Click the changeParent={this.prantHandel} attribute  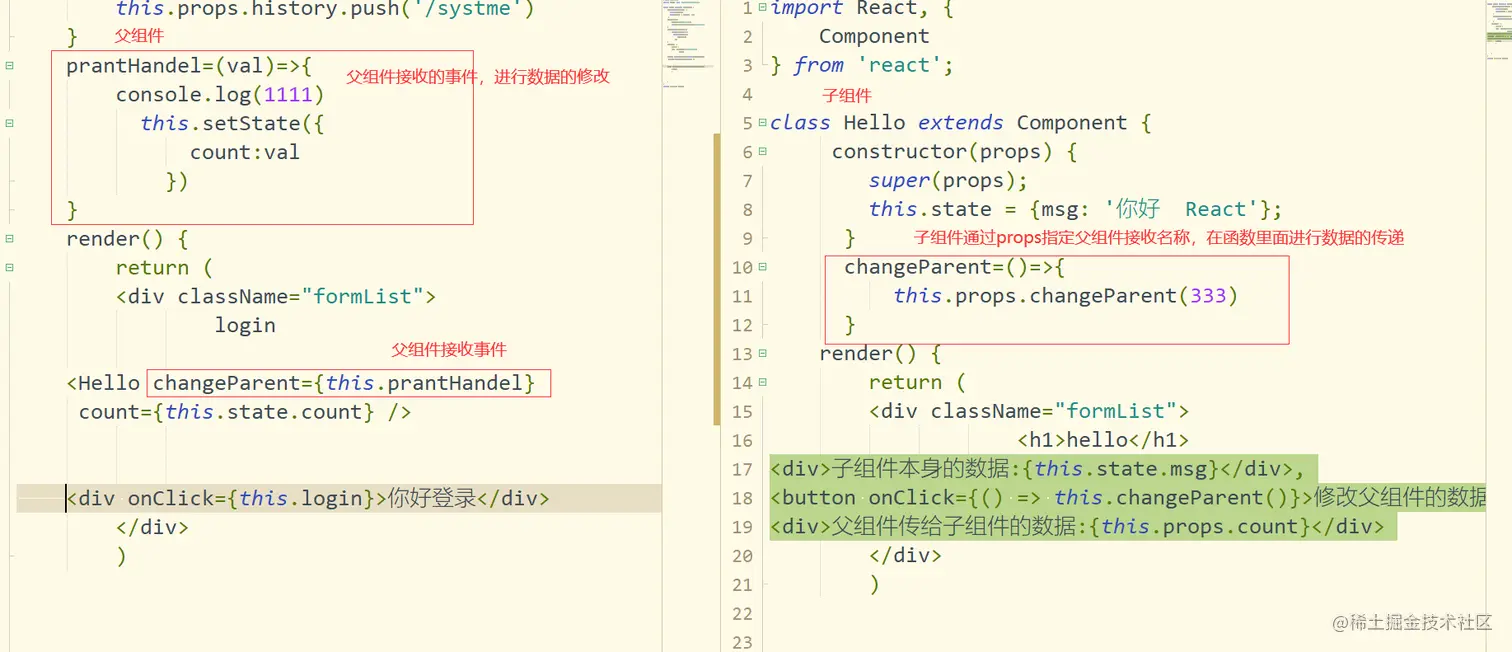click(x=344, y=383)
